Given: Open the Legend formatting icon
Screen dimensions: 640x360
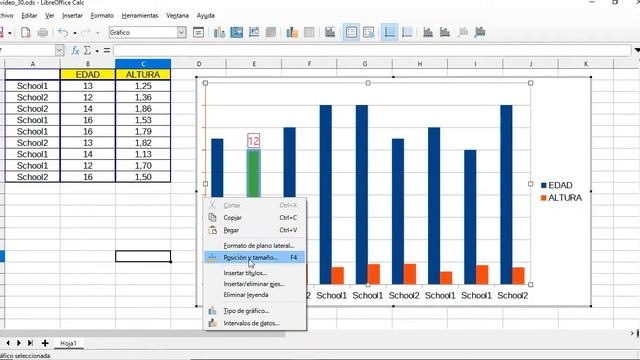Looking at the screenshot, I should click(x=369, y=32).
